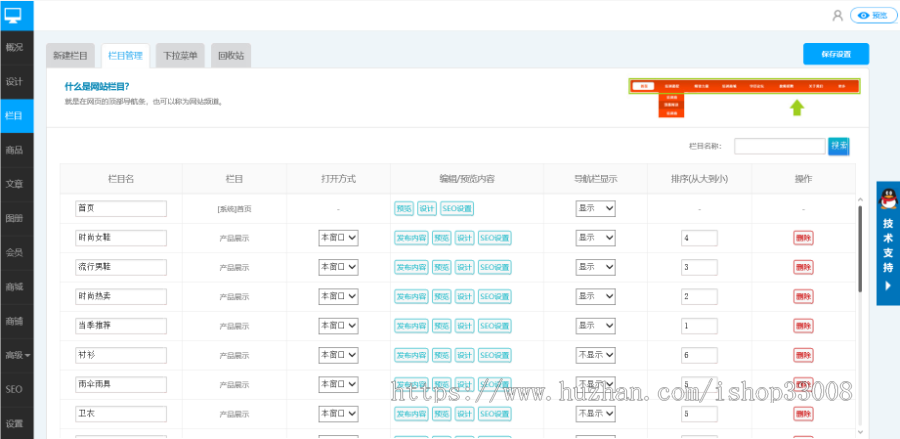This screenshot has width=900, height=439.
Task: Edit the 首页 column name field
Action: 121,208
